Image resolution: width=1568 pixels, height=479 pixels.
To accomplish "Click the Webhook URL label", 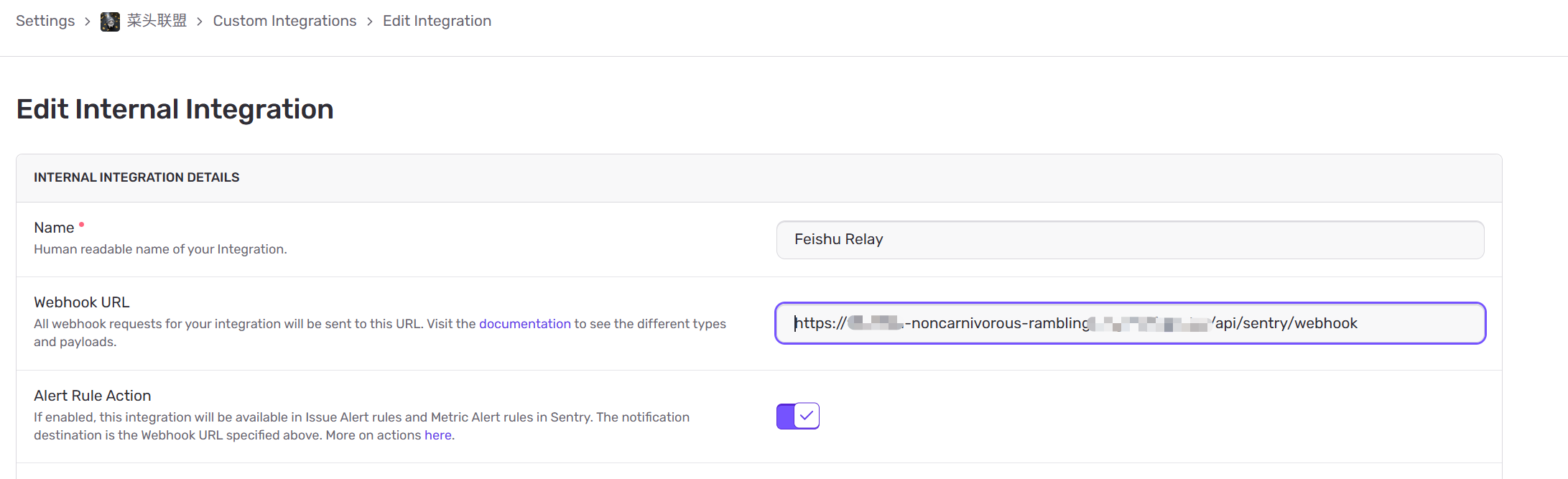I will pyautogui.click(x=82, y=302).
